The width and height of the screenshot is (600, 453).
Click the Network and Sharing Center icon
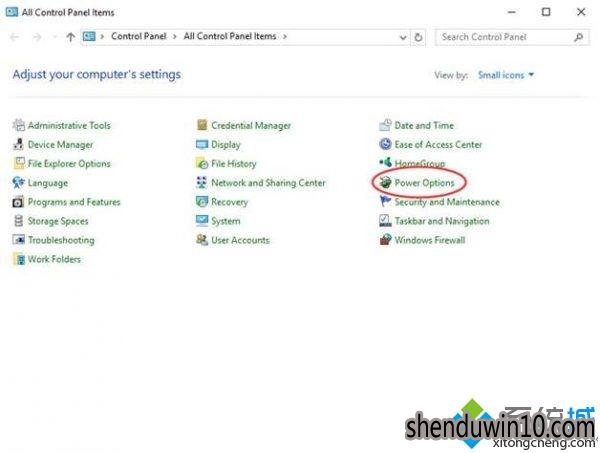[x=202, y=183]
